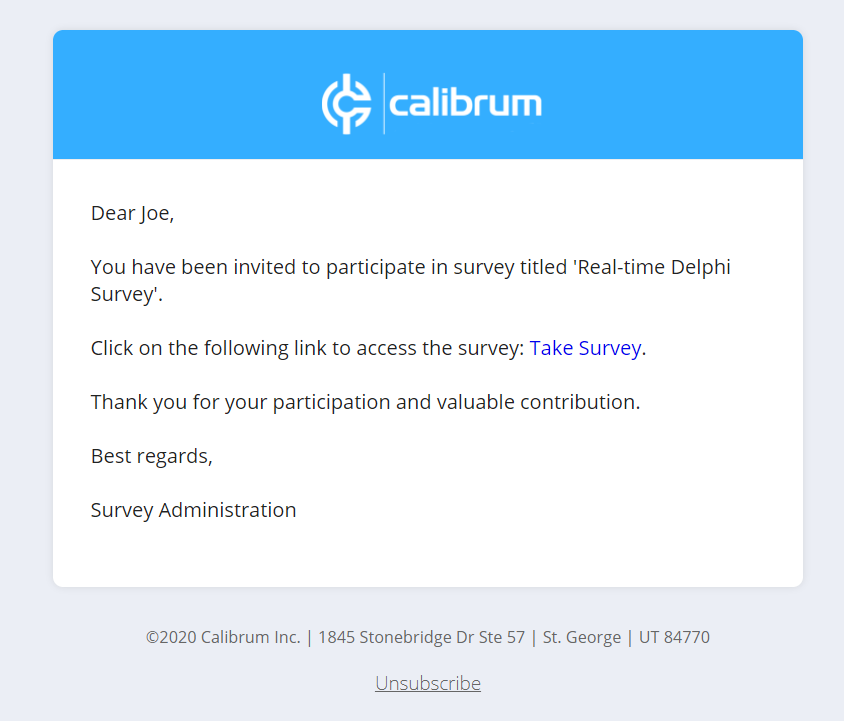Click the Calibrum wordmark in the header
This screenshot has width=844, height=721.
pos(465,104)
